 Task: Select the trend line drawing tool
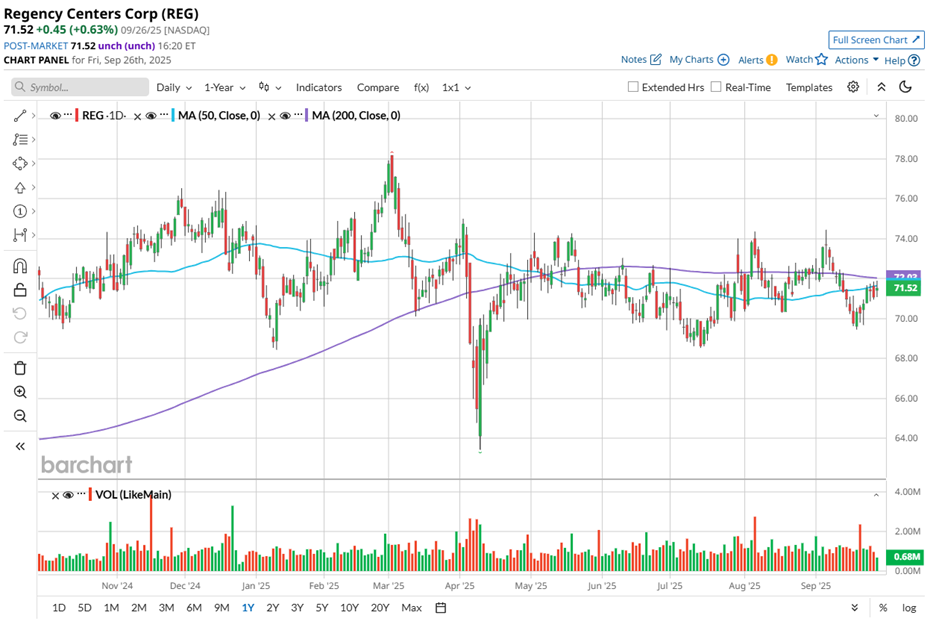tap(20, 116)
